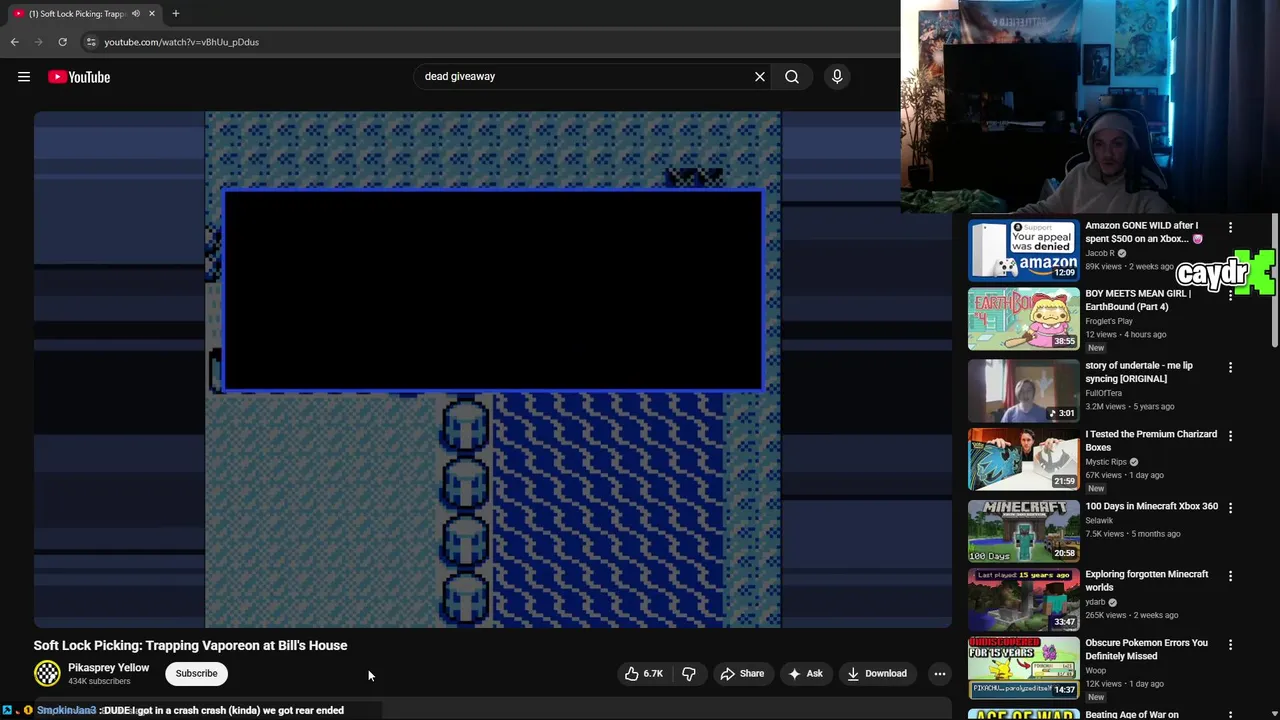Open options for forgotten Minecraft worlds video
The height and width of the screenshot is (720, 1280).
click(1230, 576)
